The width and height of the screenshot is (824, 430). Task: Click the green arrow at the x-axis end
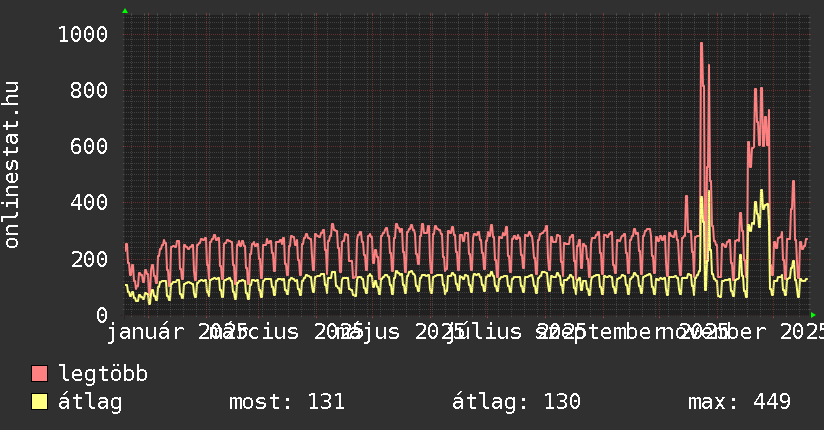click(813, 315)
